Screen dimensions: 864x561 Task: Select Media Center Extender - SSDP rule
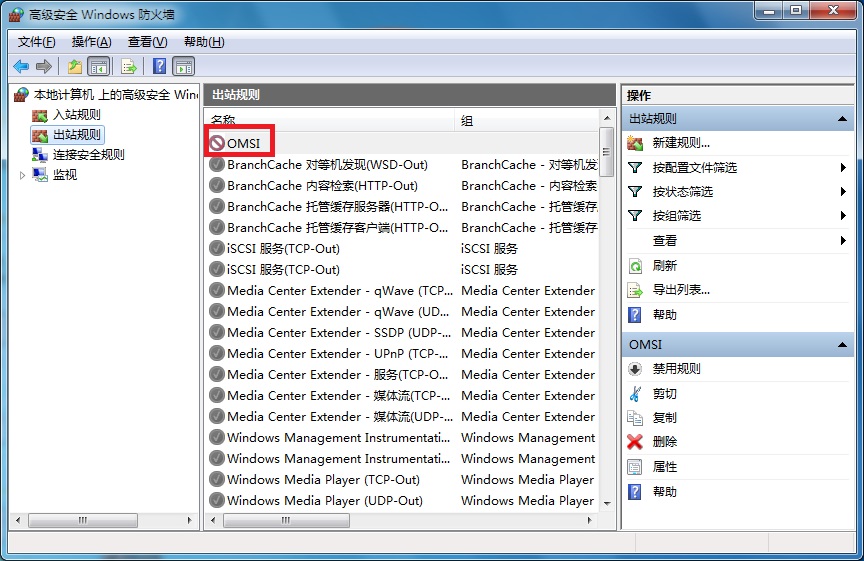pyautogui.click(x=339, y=332)
